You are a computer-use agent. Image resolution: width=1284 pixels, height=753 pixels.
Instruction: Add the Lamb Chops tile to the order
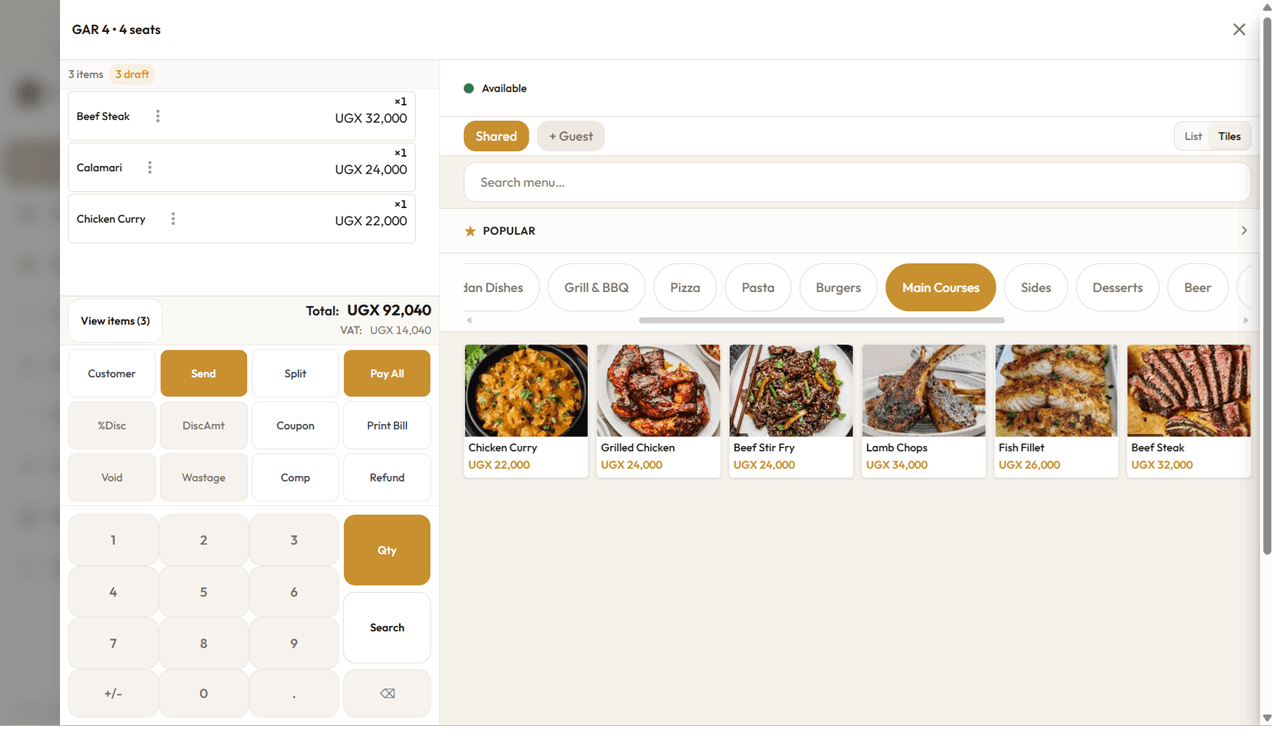click(923, 411)
